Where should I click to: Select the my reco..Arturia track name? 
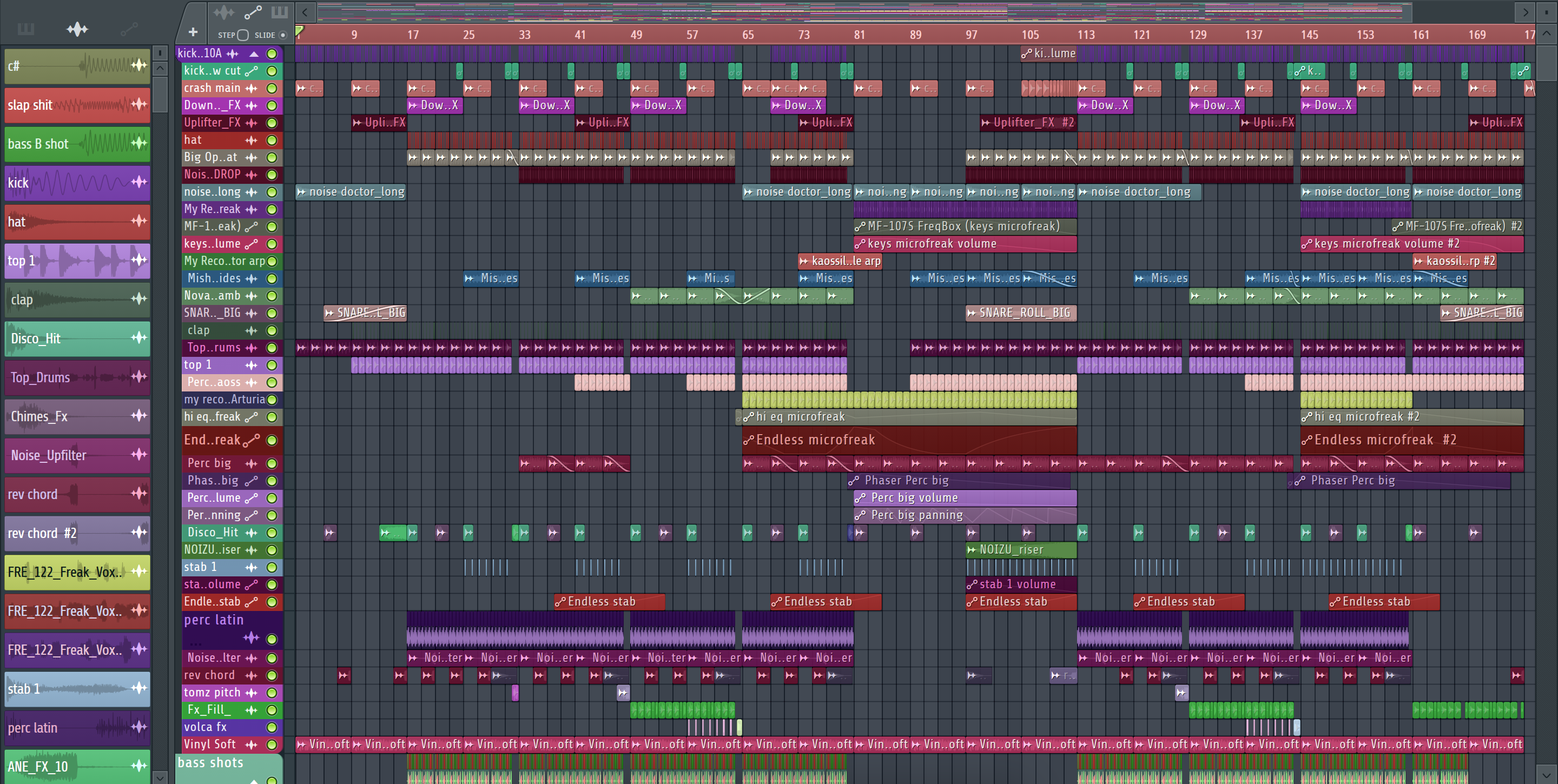click(225, 400)
